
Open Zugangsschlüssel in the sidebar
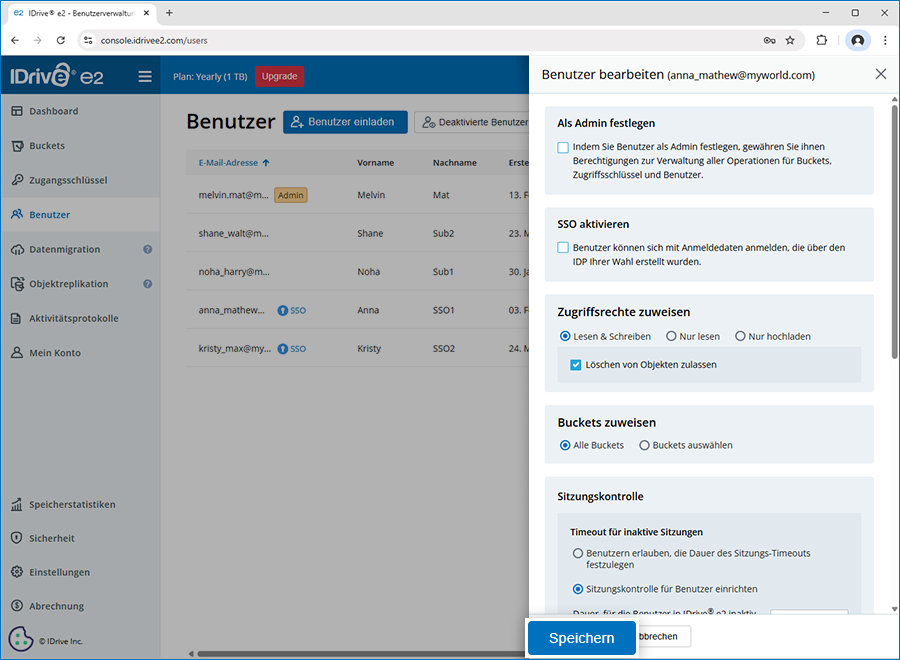(68, 180)
